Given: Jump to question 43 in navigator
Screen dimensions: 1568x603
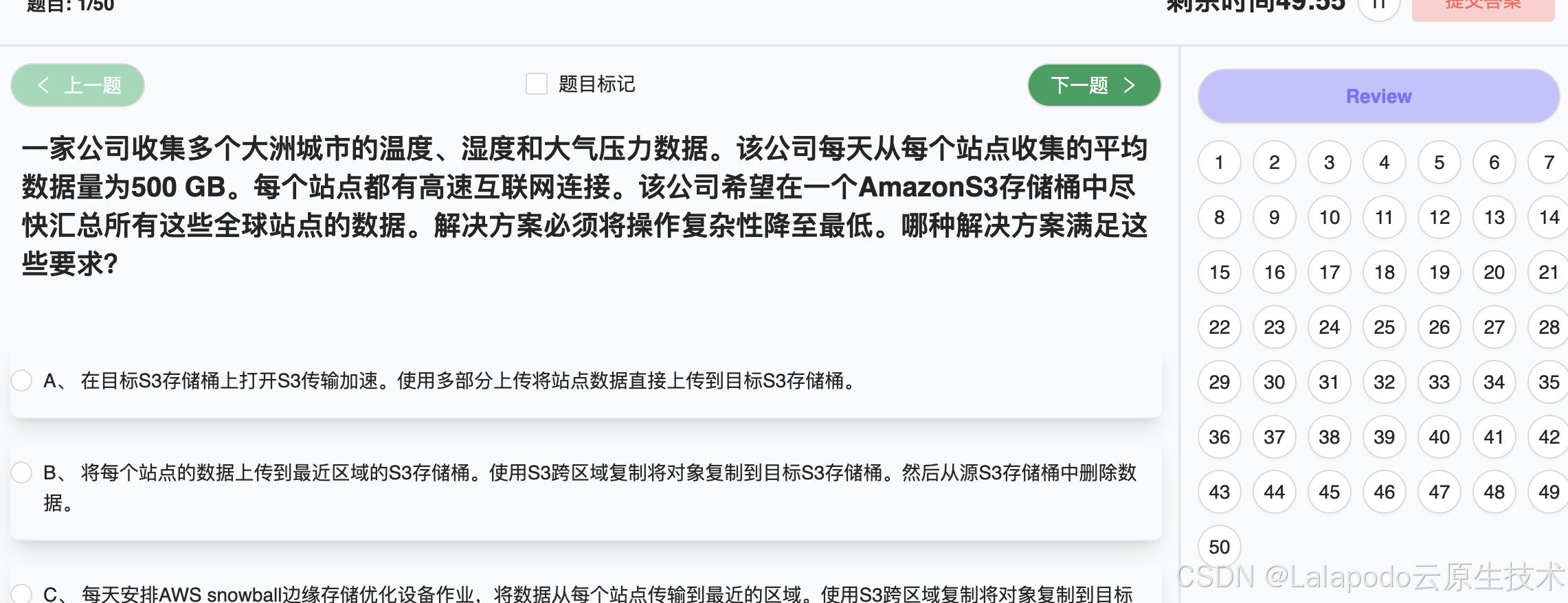Looking at the screenshot, I should coord(1219,492).
